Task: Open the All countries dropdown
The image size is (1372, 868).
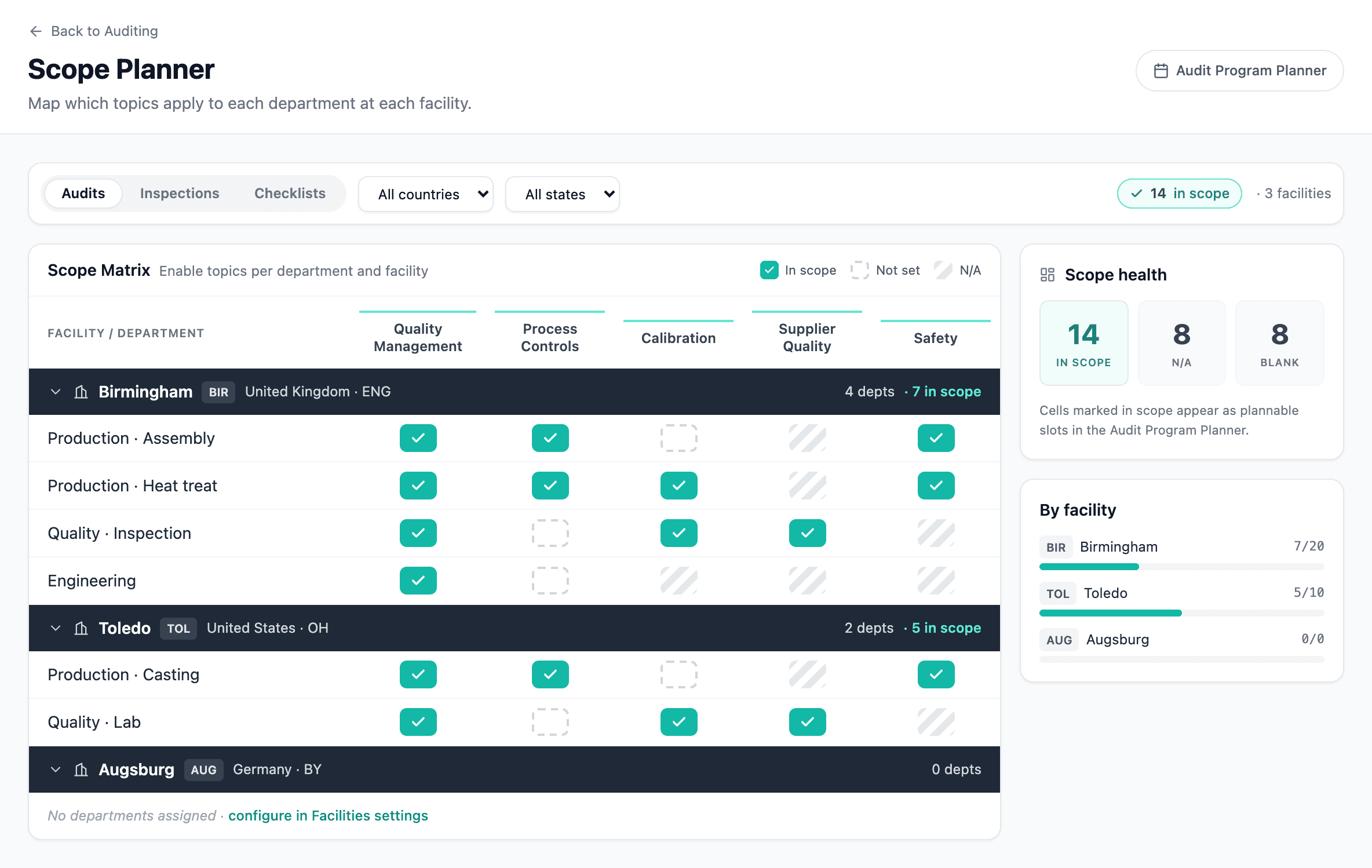Action: [426, 194]
